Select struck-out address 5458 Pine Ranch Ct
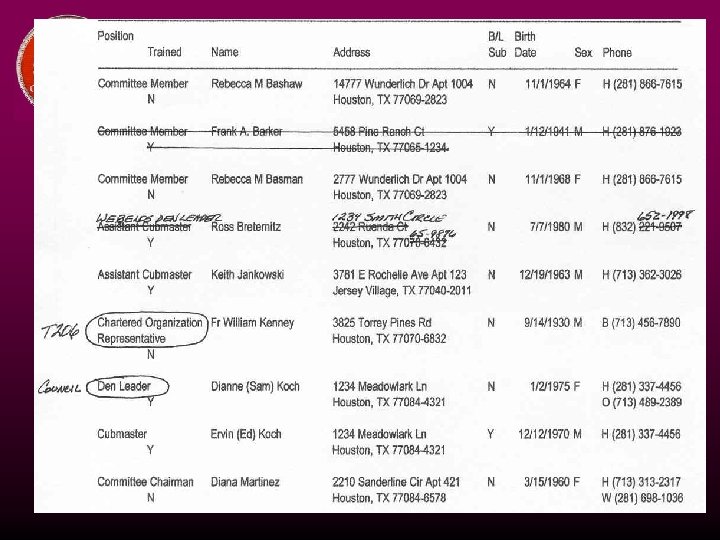 pos(379,132)
